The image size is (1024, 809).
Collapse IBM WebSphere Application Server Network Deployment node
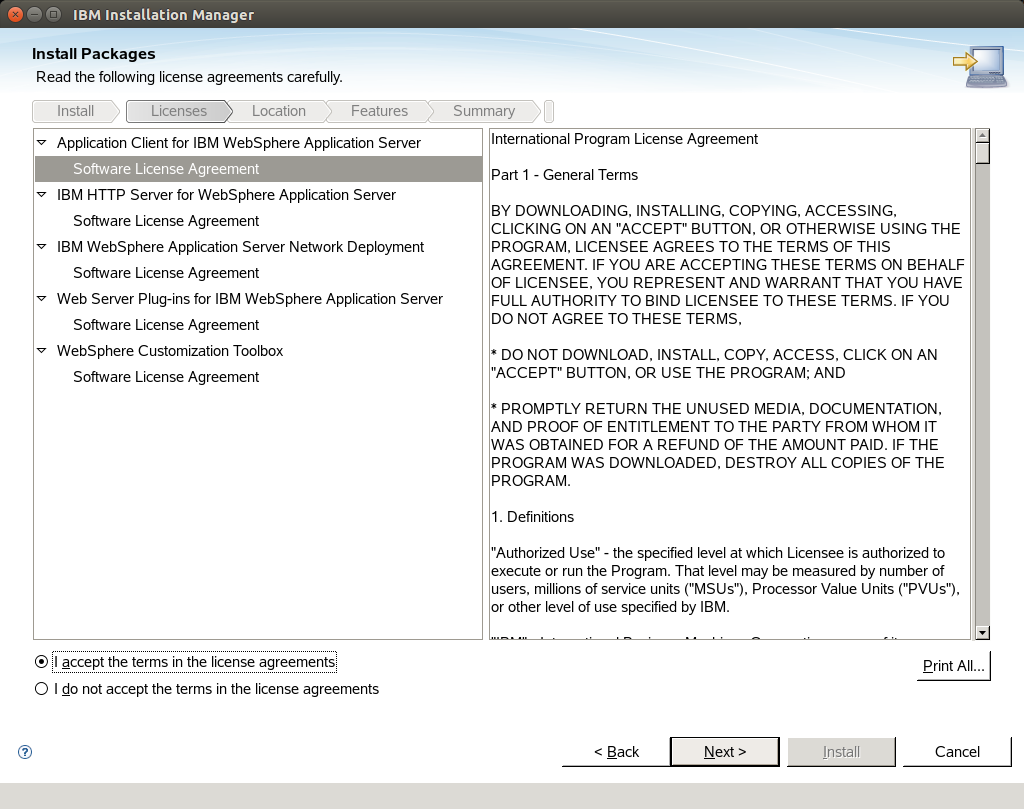pos(42,247)
